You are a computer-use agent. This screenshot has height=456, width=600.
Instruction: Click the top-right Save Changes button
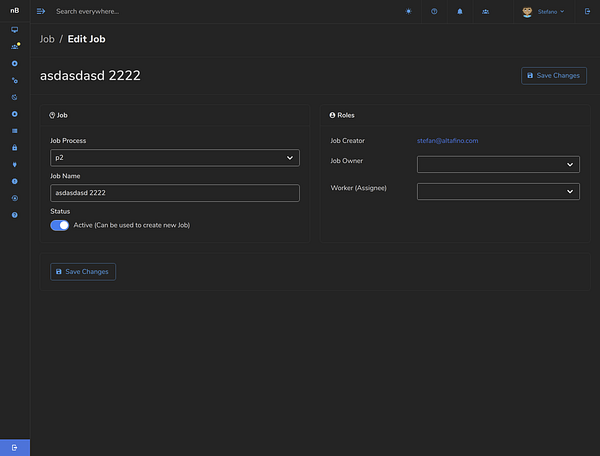coord(554,75)
